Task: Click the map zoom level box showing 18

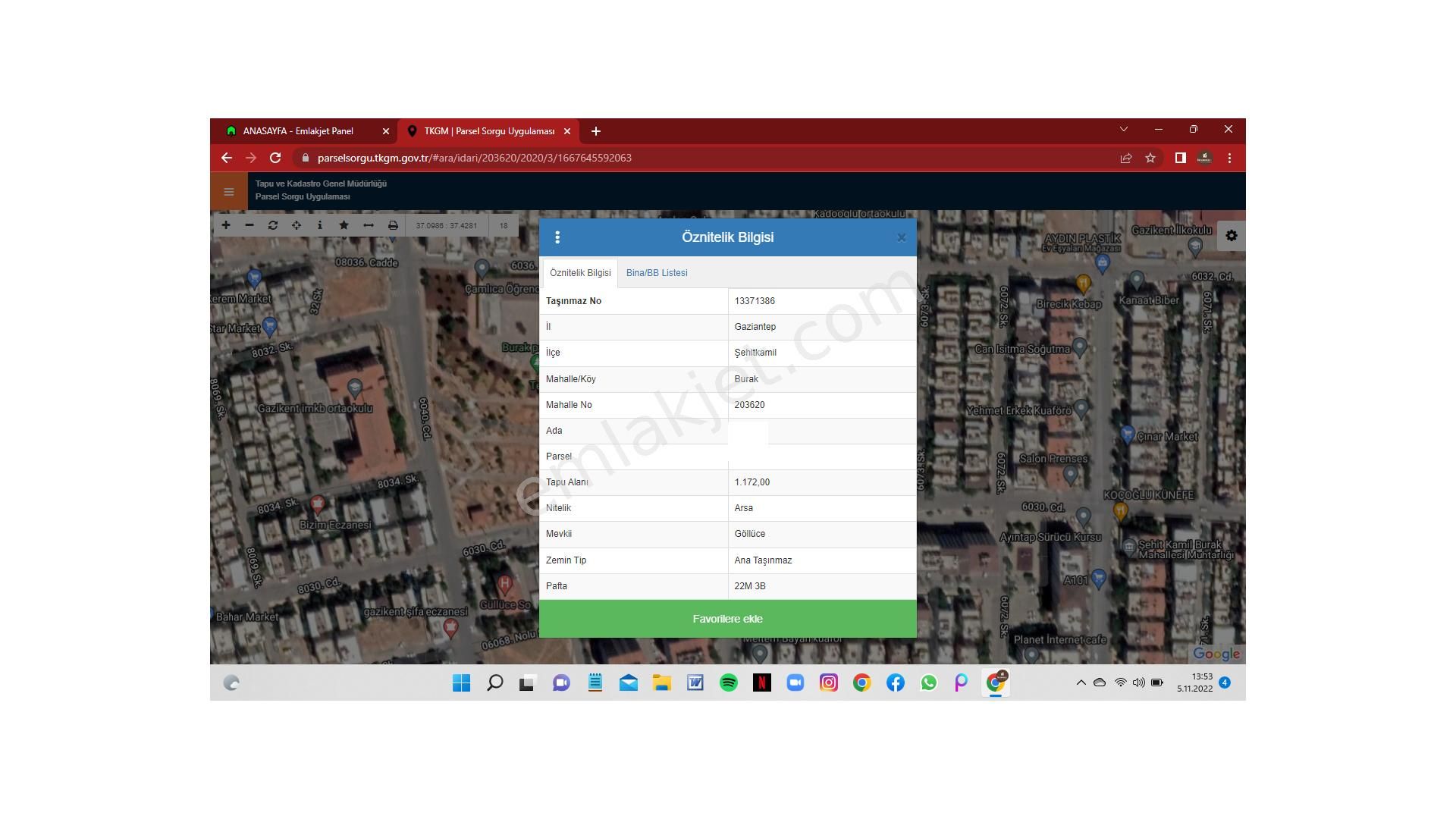Action: click(504, 225)
